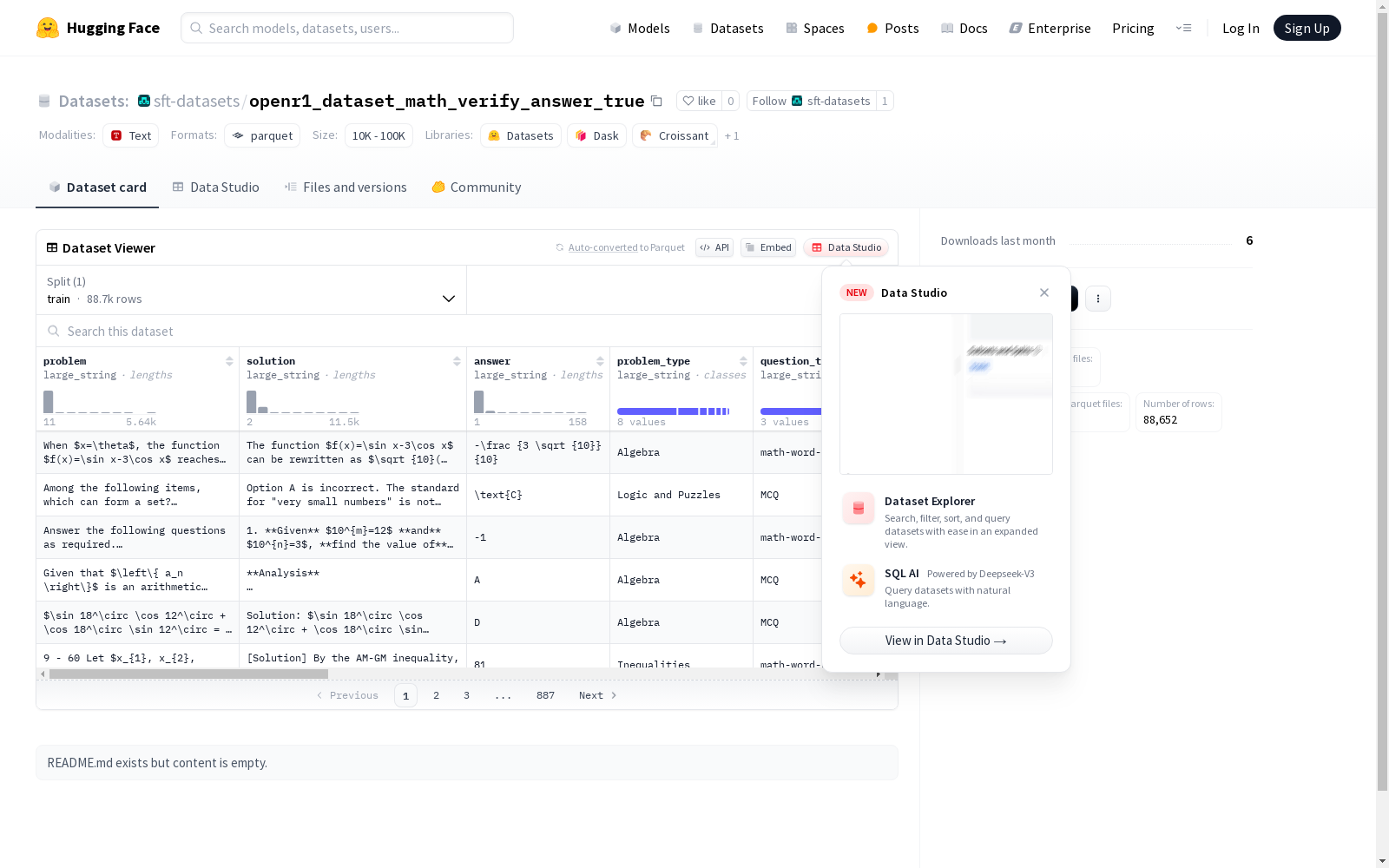Click the 10K - 100K size tag
Viewport: 1389px width, 868px height.
pos(379,135)
